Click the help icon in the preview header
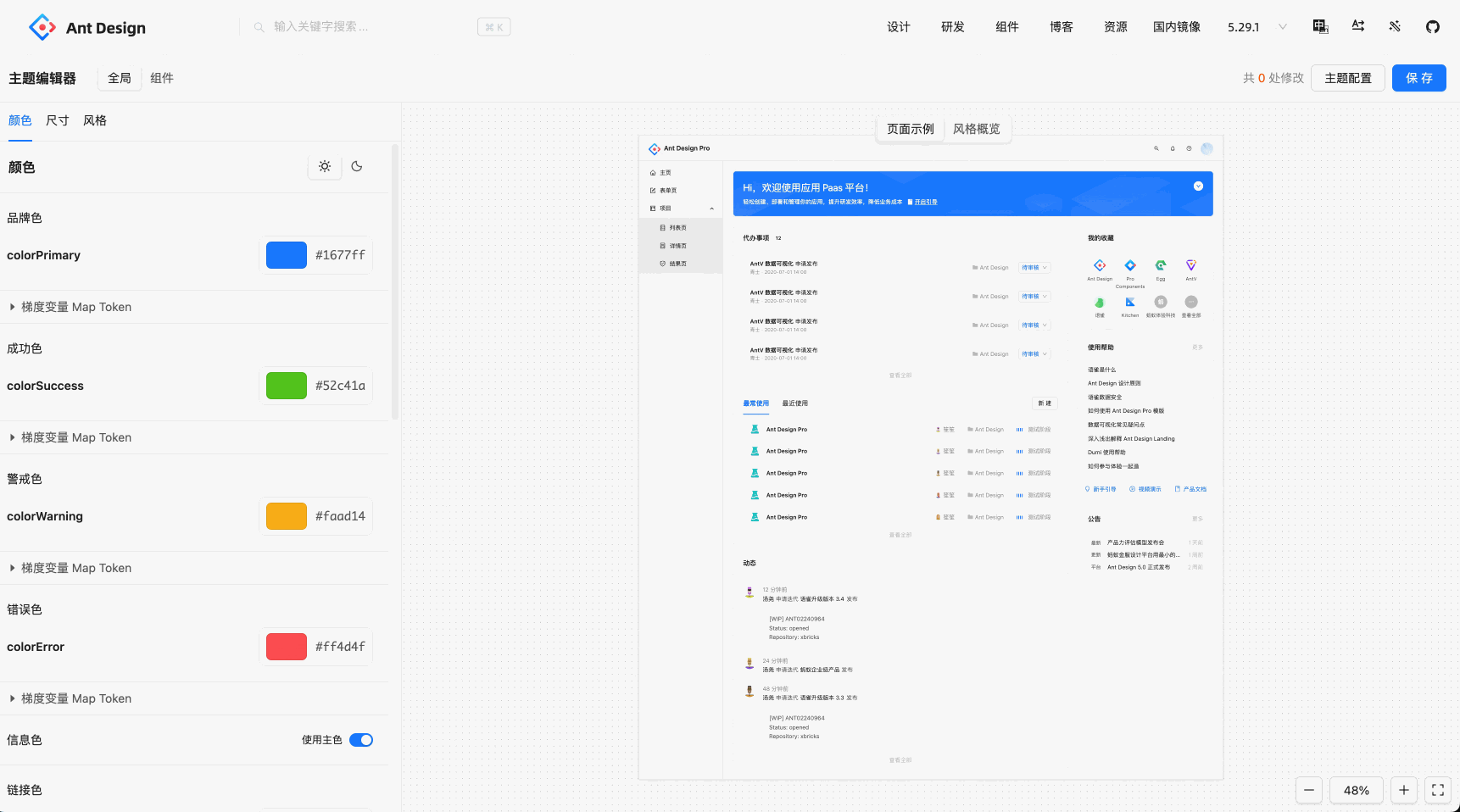Screen dimensions: 1460x812 tap(1189, 148)
